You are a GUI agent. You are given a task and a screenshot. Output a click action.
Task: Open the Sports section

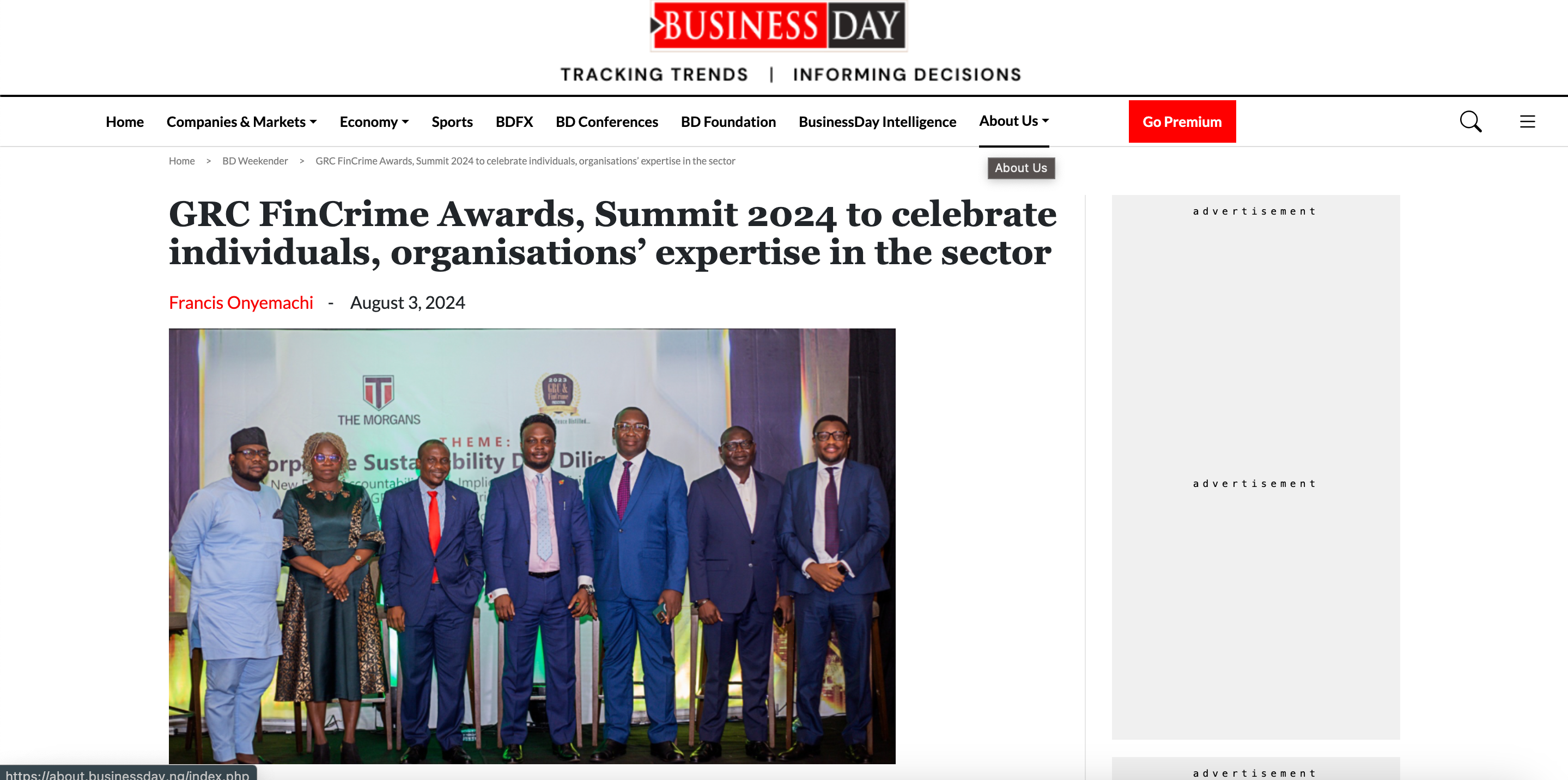[452, 121]
